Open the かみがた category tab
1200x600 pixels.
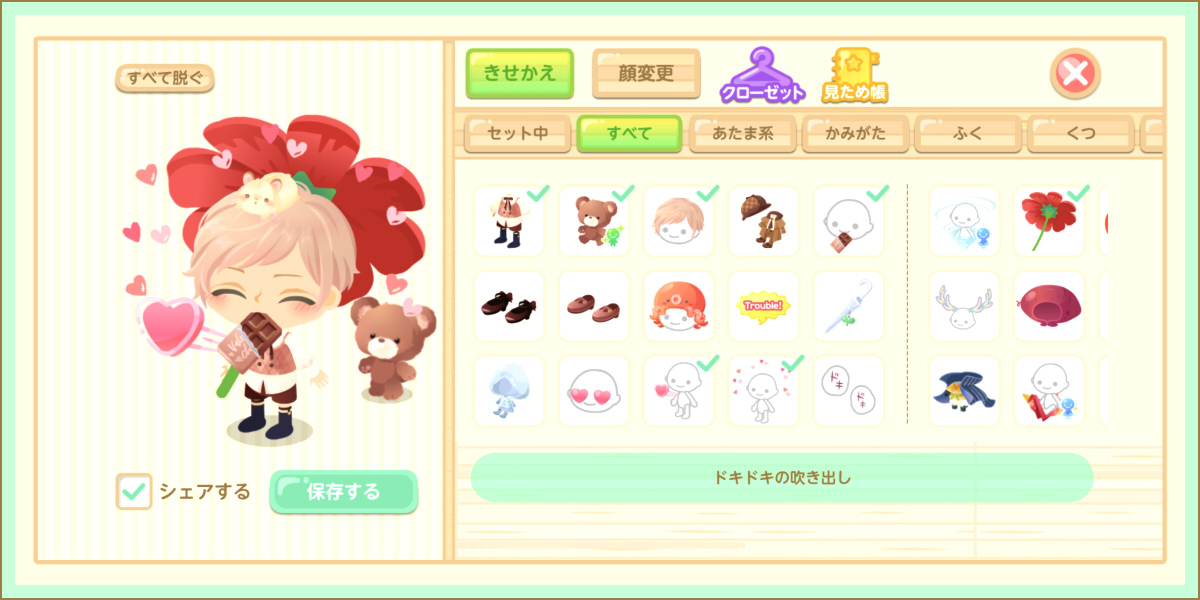click(856, 133)
